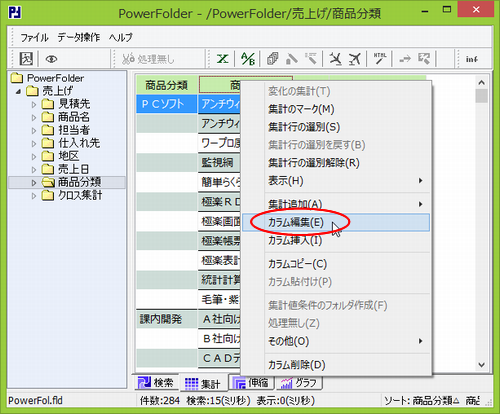Open the その他(O) submenu
500x414 pixels.
(x=336, y=341)
